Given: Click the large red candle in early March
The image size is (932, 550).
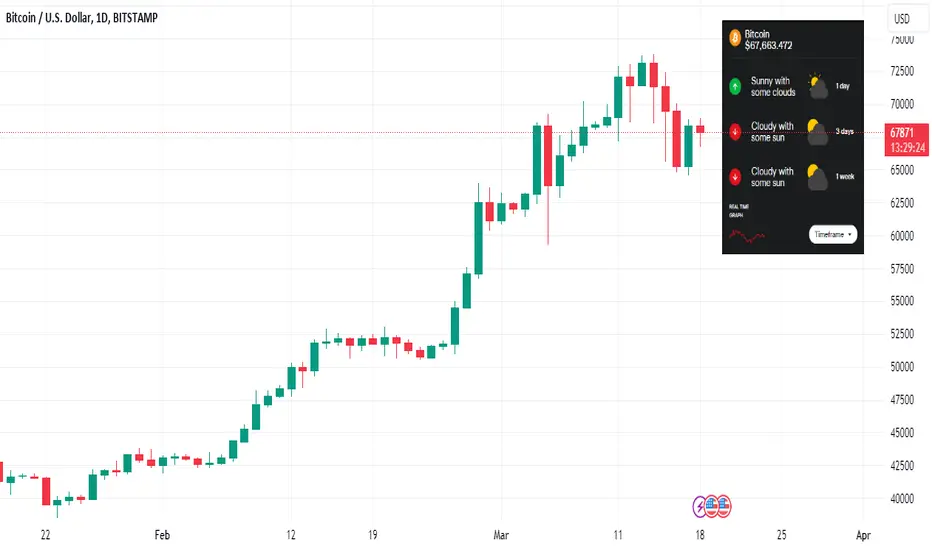Looking at the screenshot, I should pos(548,155).
